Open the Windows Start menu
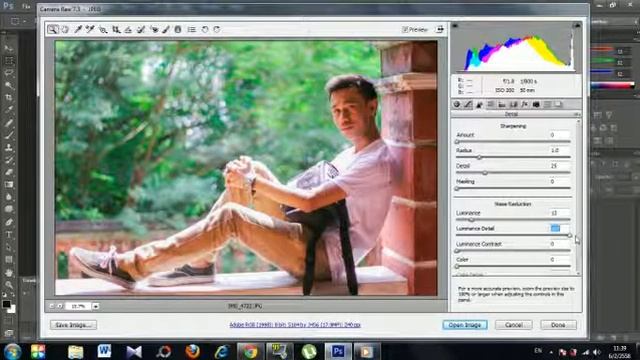The width and height of the screenshot is (640, 360). click(x=12, y=351)
